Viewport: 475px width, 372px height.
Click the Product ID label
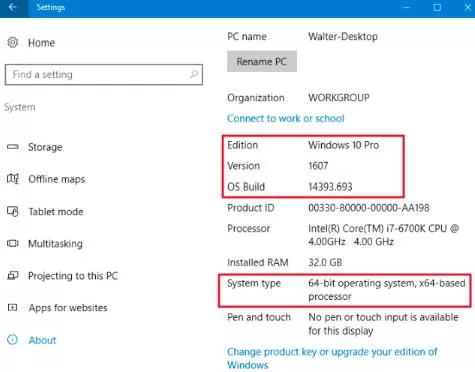click(x=251, y=208)
